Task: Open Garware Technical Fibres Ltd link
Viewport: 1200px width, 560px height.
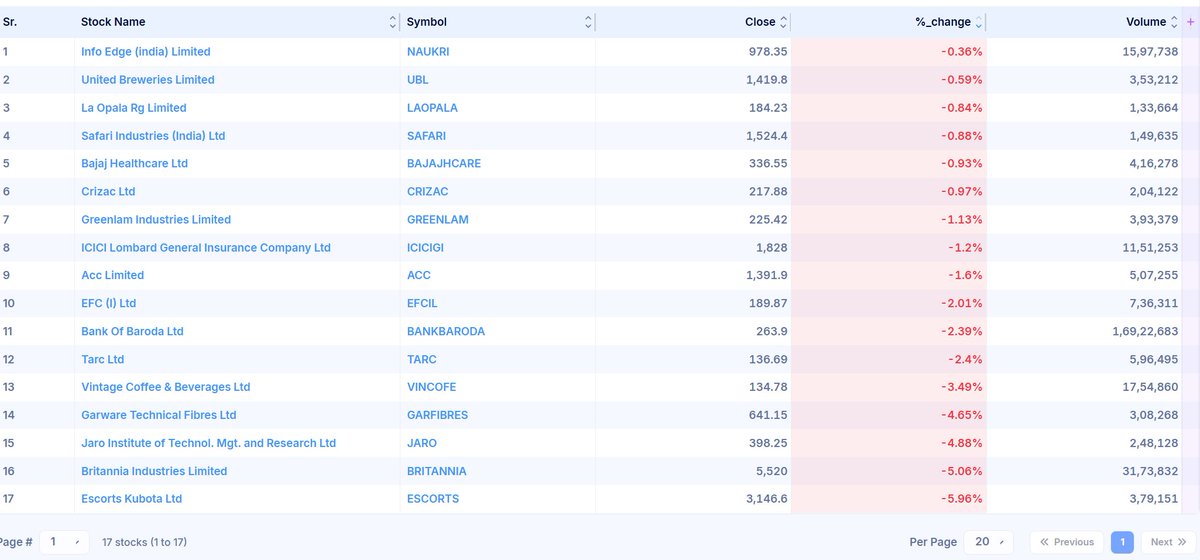Action: 159,415
